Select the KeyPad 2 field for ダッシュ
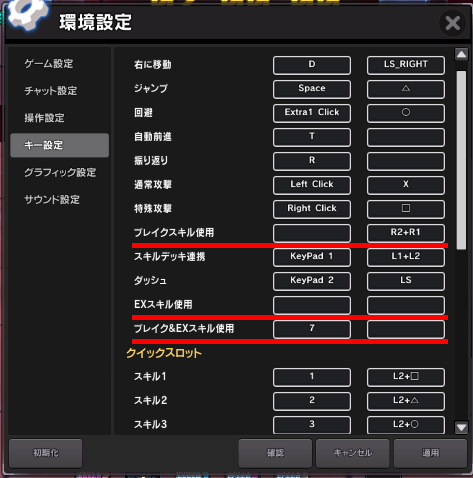 point(312,281)
